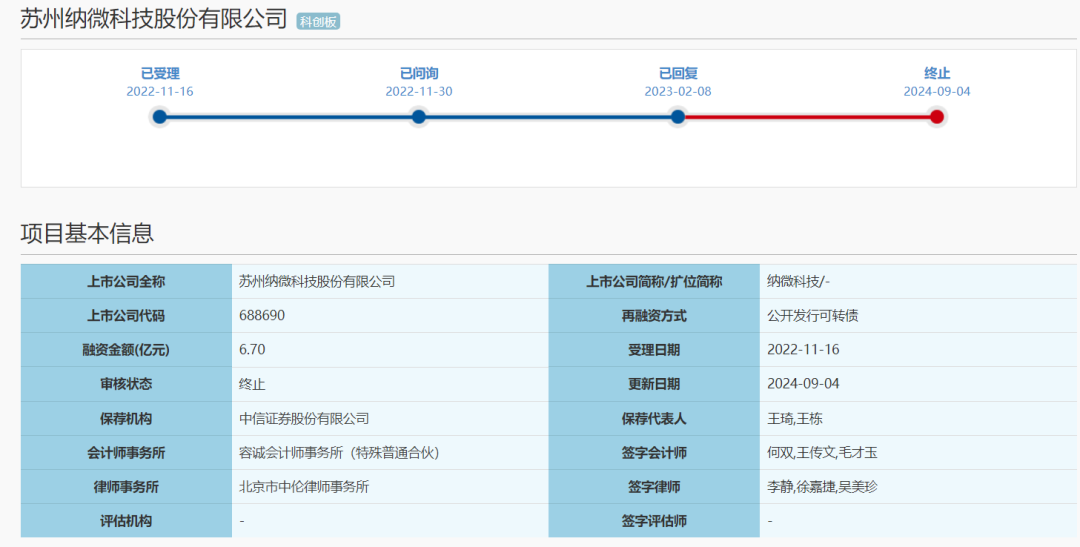1080x547 pixels.
Task: Click the company name heading at page top
Action: (x=154, y=19)
